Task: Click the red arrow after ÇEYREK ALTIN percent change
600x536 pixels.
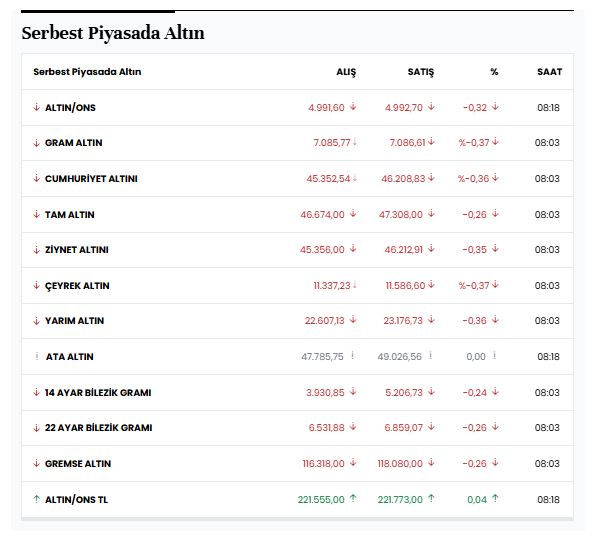Action: [495, 286]
